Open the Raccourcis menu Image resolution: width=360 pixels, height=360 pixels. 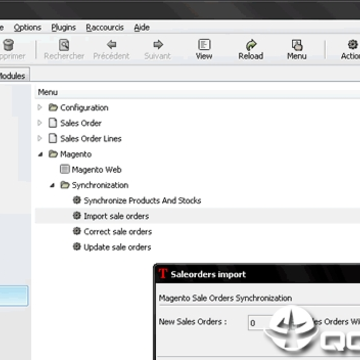(105, 28)
